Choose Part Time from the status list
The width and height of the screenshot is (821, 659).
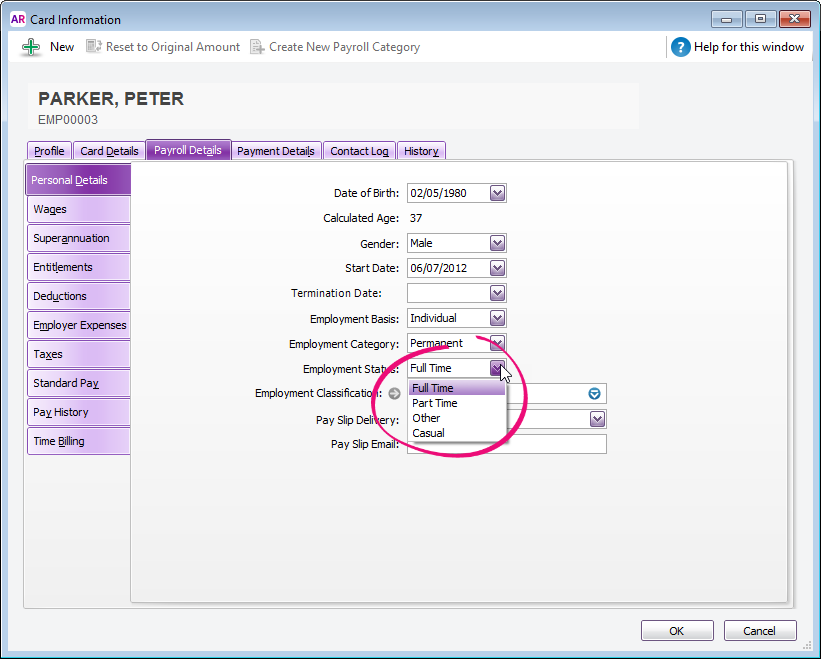point(435,403)
